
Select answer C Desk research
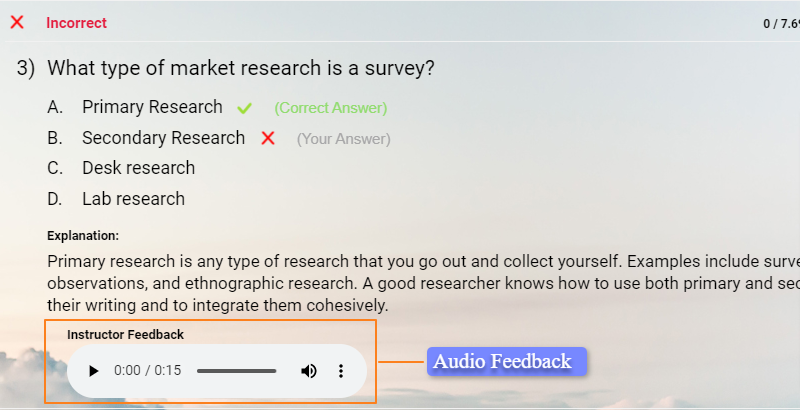tap(138, 168)
